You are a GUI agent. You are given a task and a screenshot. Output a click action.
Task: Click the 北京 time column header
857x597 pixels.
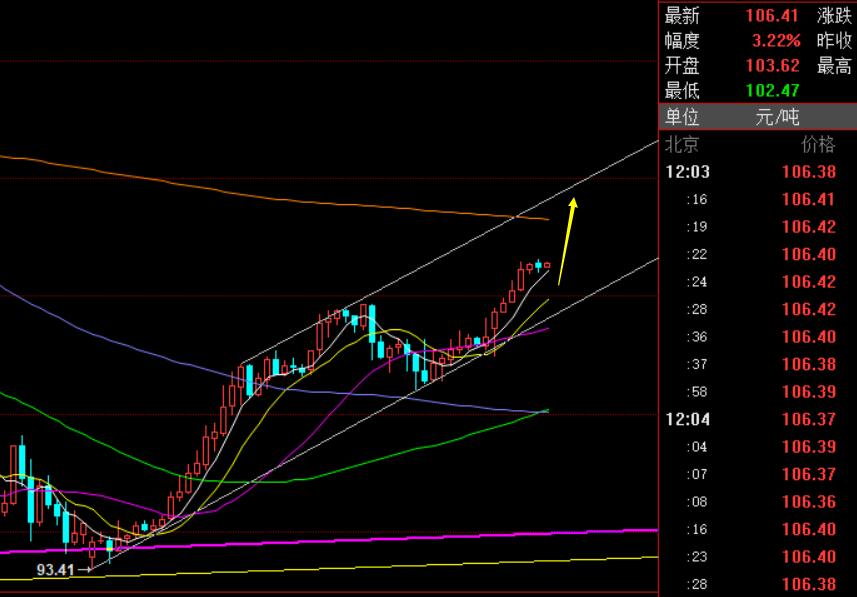(682, 144)
